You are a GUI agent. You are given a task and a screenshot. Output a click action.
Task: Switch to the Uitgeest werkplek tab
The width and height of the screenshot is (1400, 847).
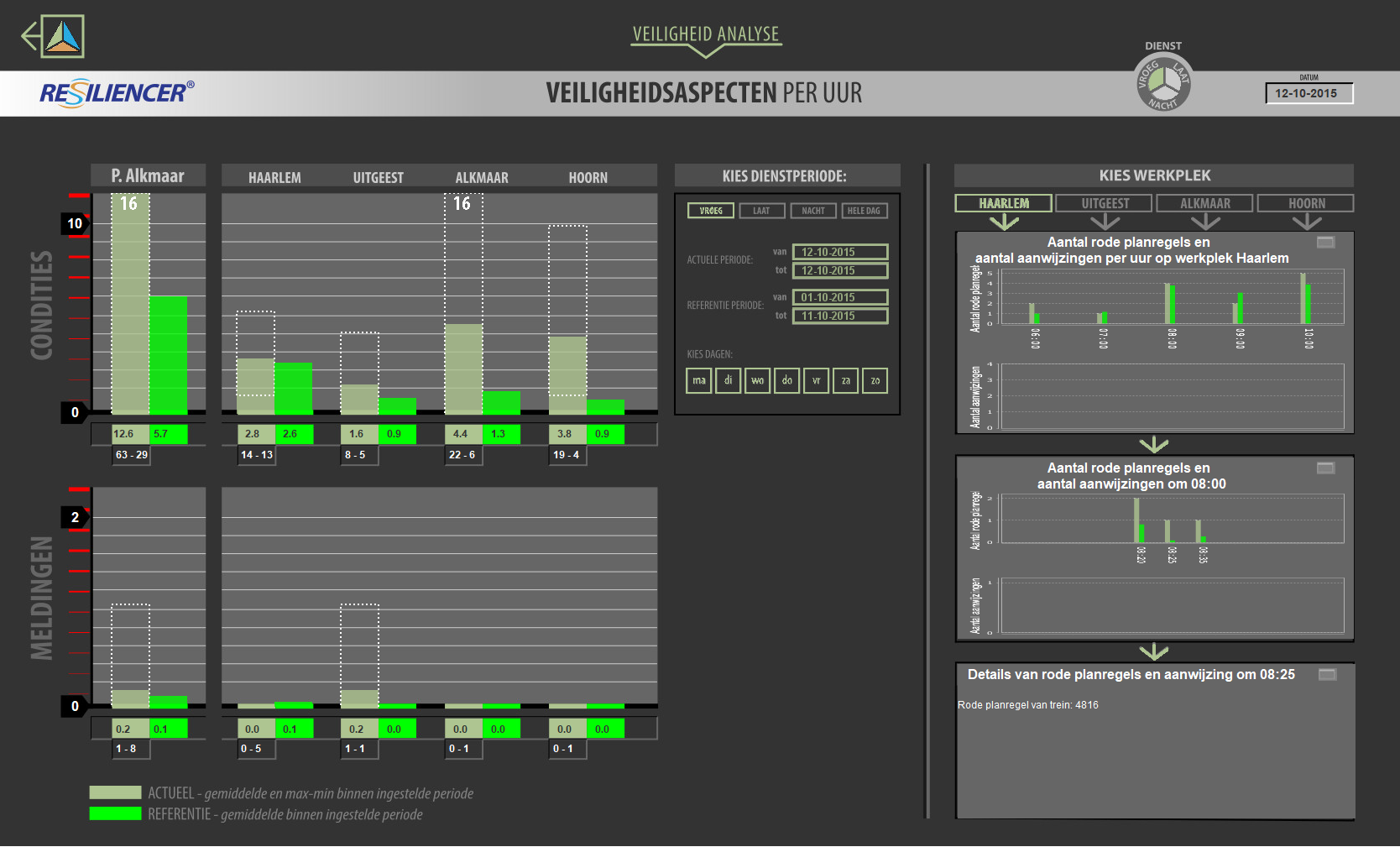click(1105, 203)
